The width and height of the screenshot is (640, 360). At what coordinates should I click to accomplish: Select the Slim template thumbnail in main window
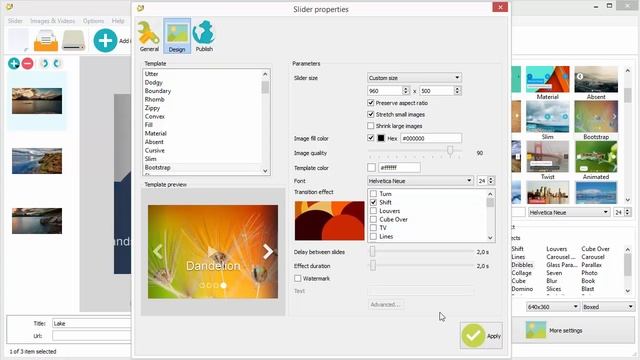[x=547, y=117]
